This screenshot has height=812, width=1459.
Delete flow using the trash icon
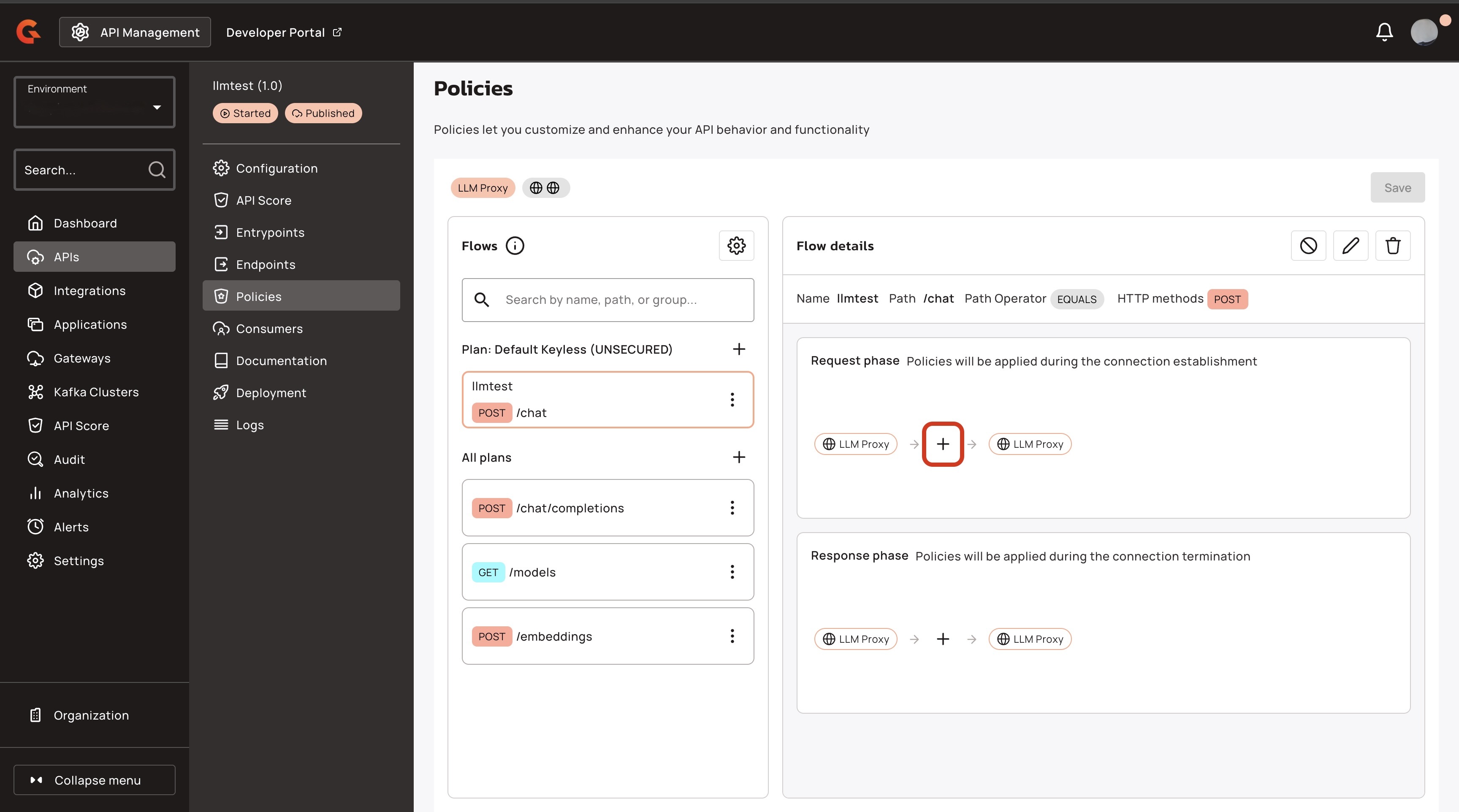(x=1392, y=245)
